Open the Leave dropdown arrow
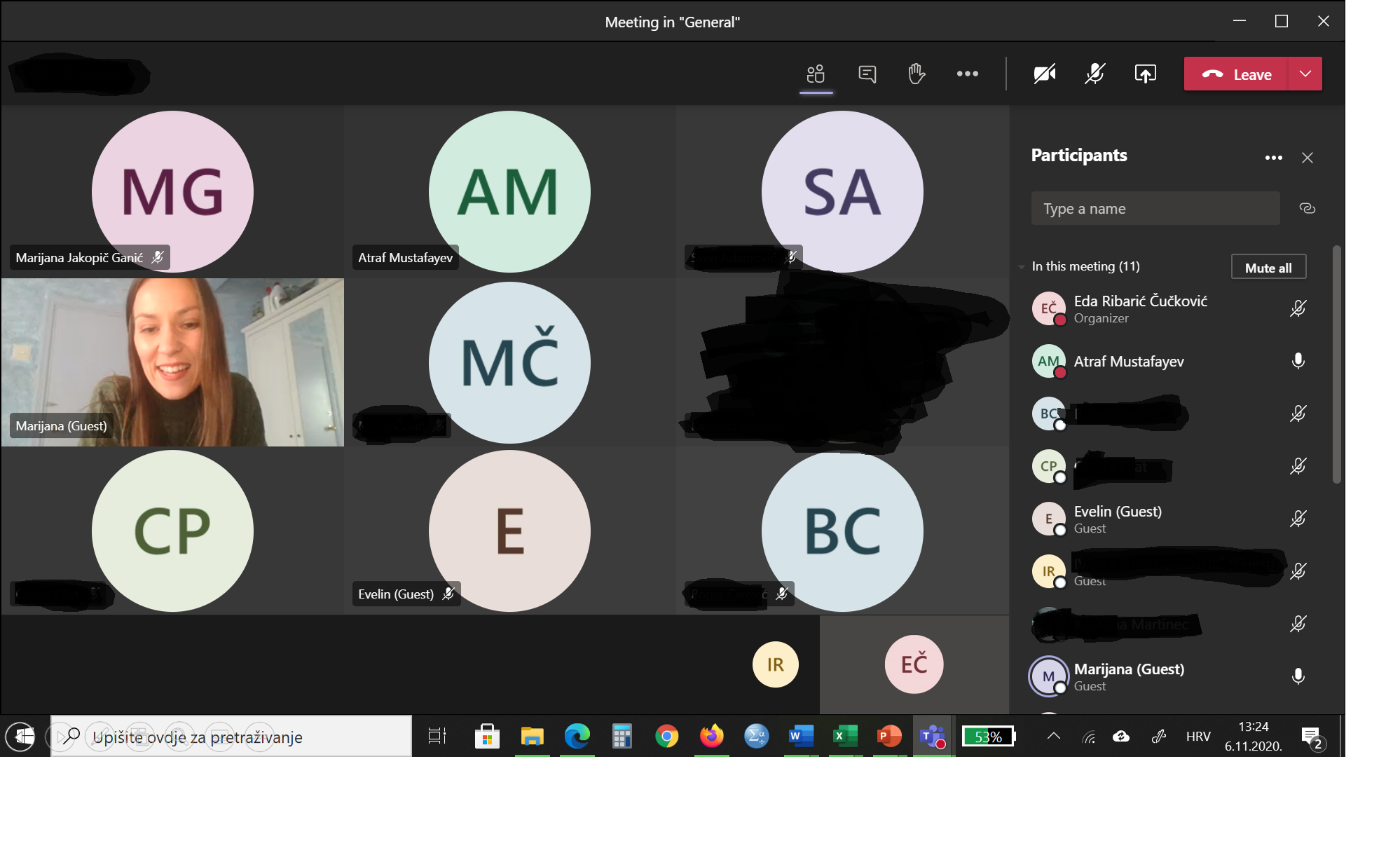This screenshot has width=1400, height=848. 1305,74
